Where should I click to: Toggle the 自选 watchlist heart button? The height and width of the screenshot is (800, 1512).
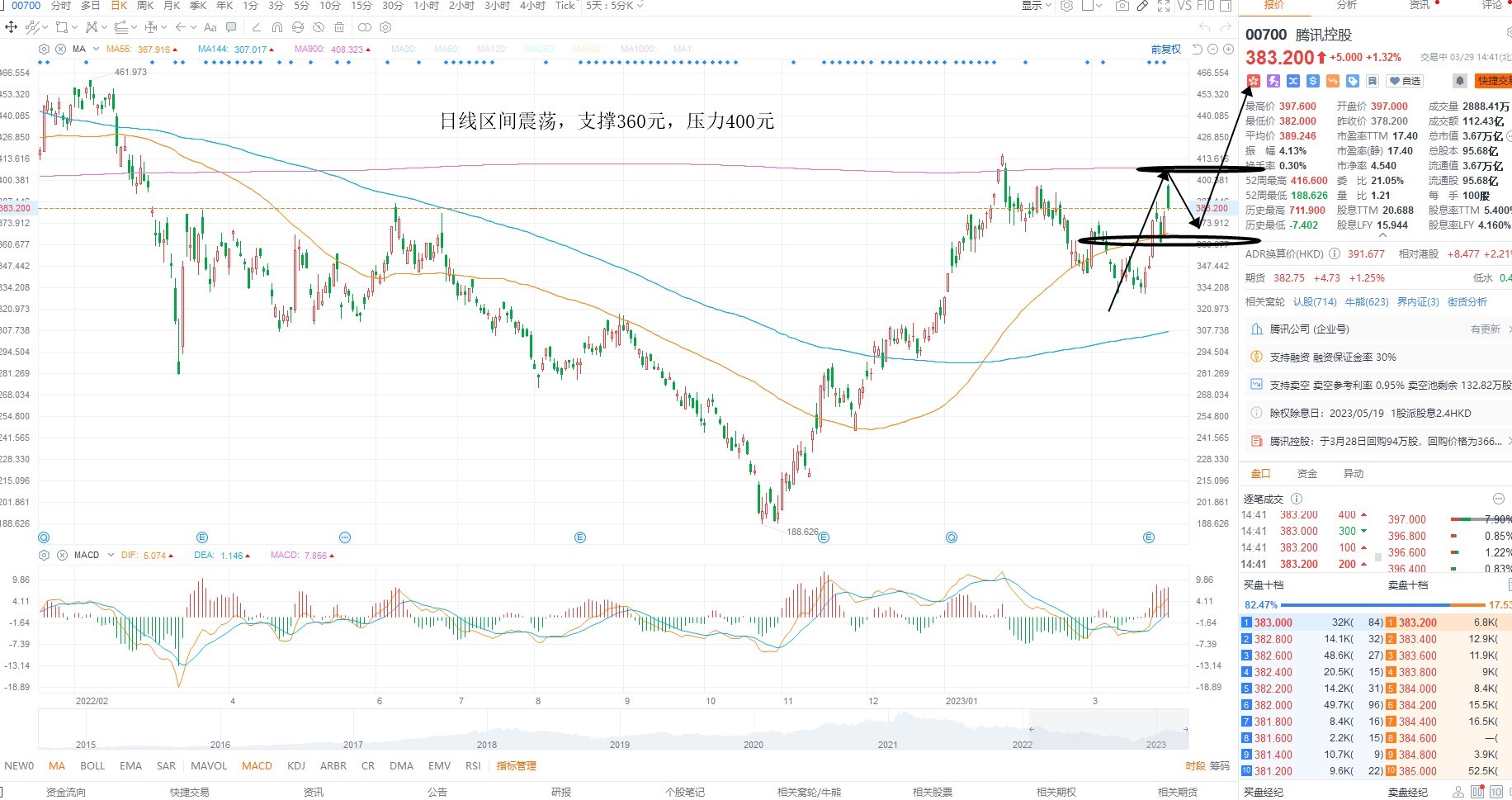tap(1406, 81)
